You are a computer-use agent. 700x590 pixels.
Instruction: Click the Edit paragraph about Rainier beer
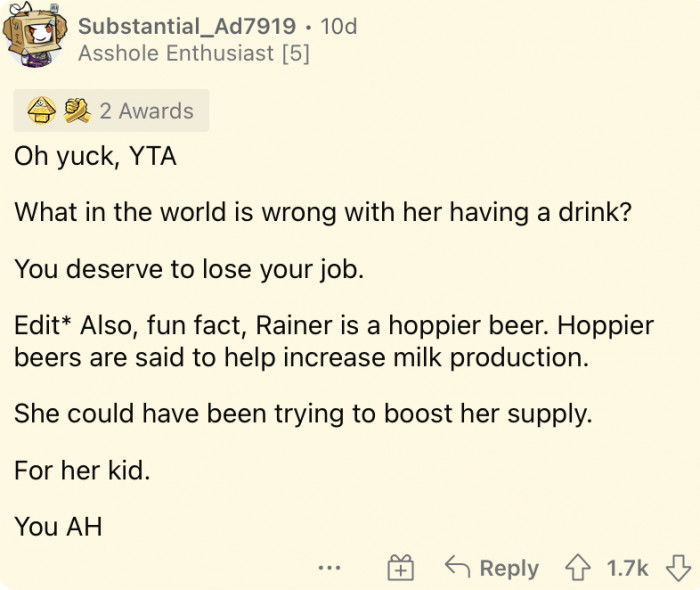click(x=333, y=342)
